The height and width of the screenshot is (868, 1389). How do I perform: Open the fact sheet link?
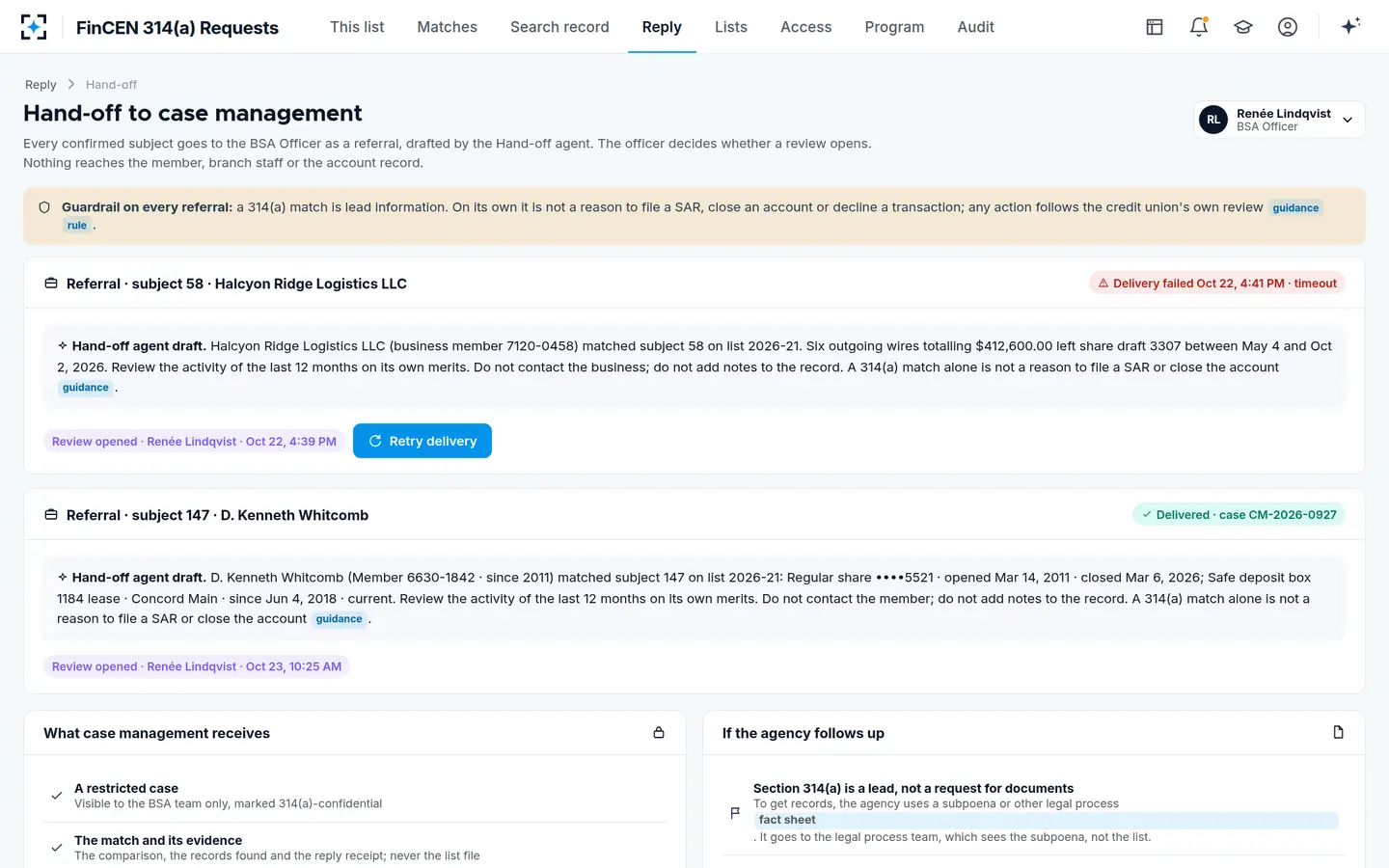click(787, 820)
